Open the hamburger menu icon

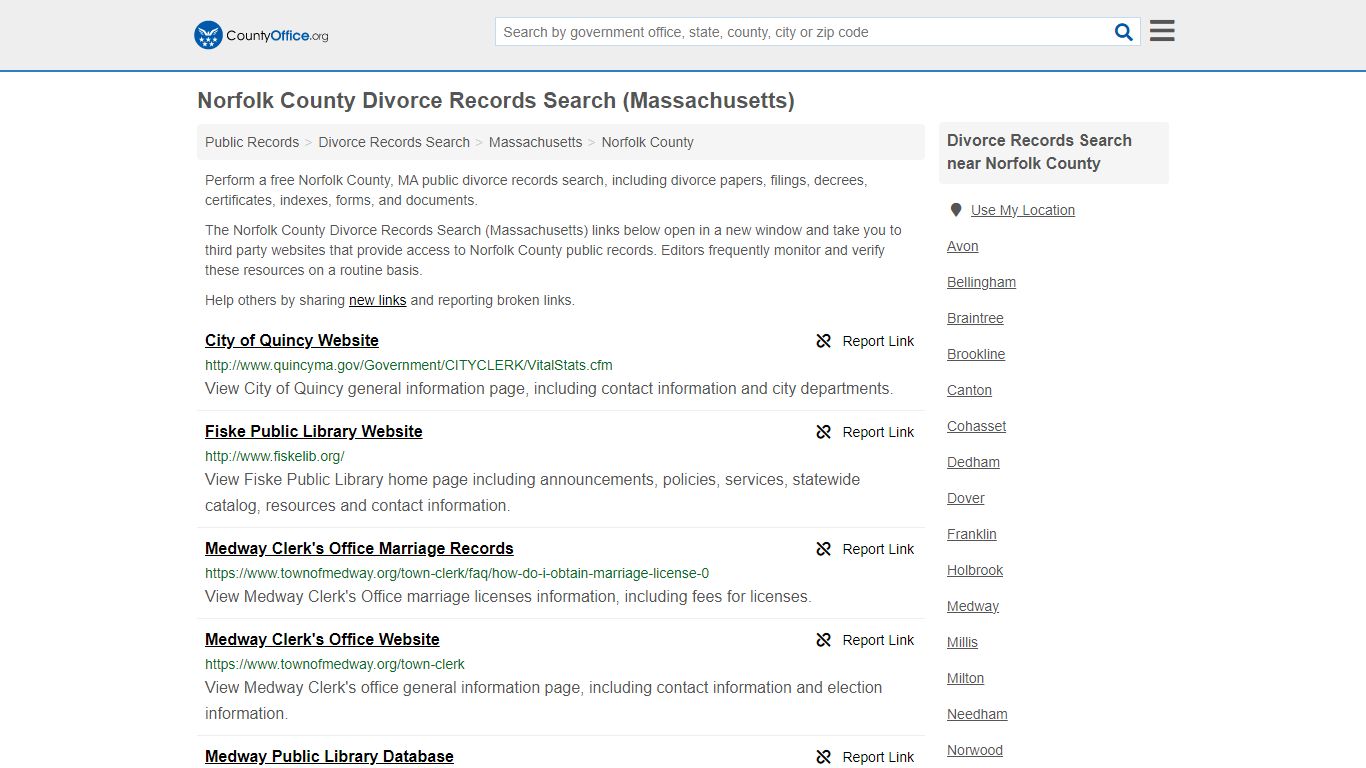1162,31
